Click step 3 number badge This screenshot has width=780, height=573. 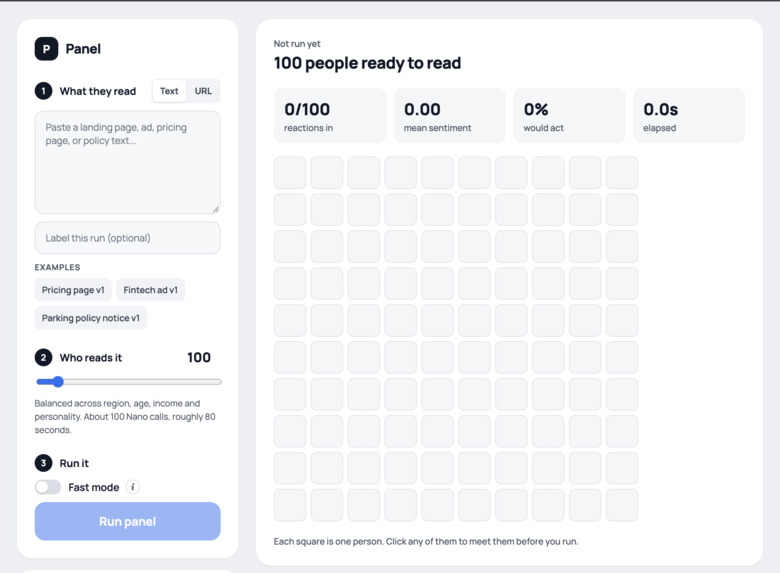click(43, 463)
